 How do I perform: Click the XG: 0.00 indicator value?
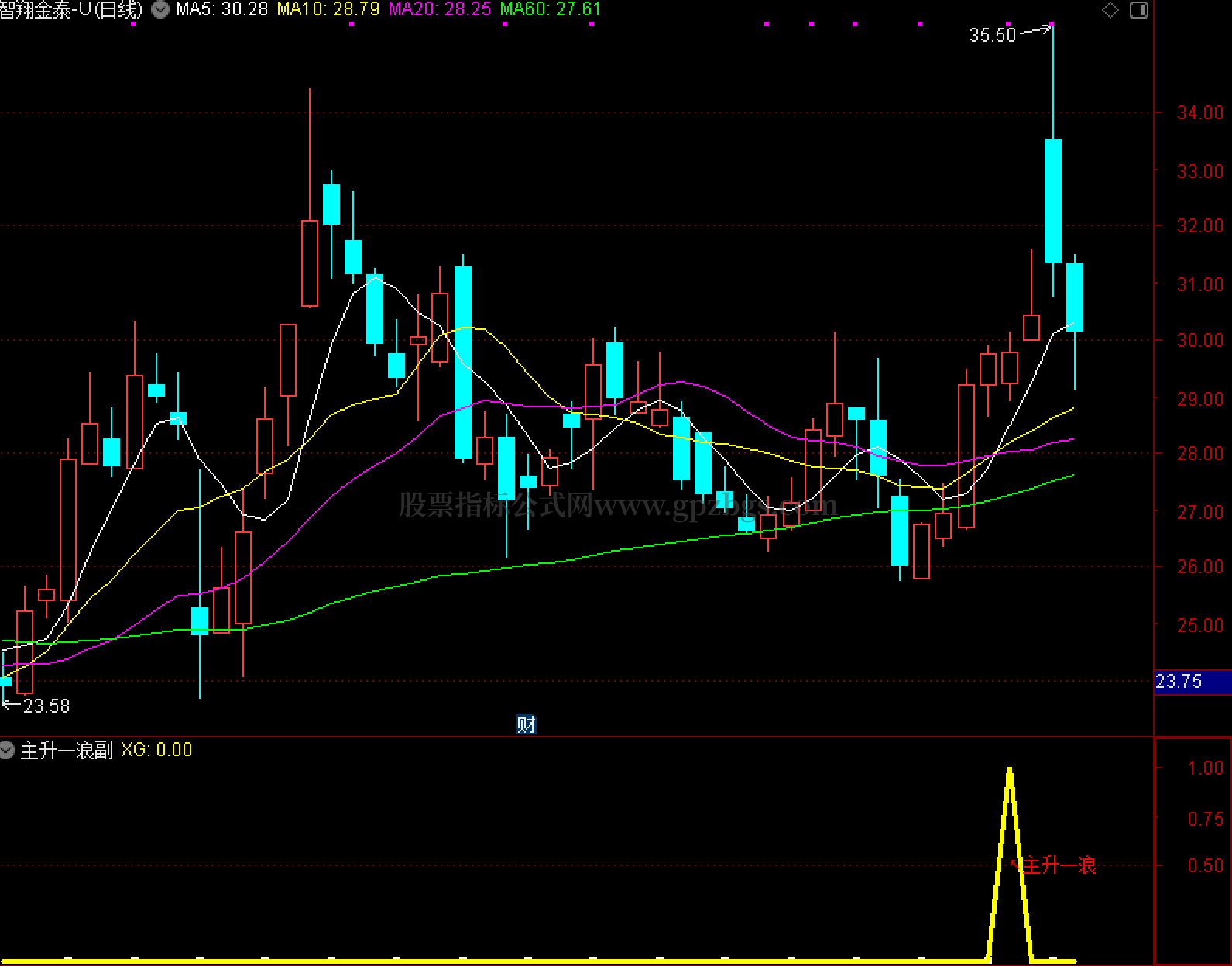click(x=156, y=750)
